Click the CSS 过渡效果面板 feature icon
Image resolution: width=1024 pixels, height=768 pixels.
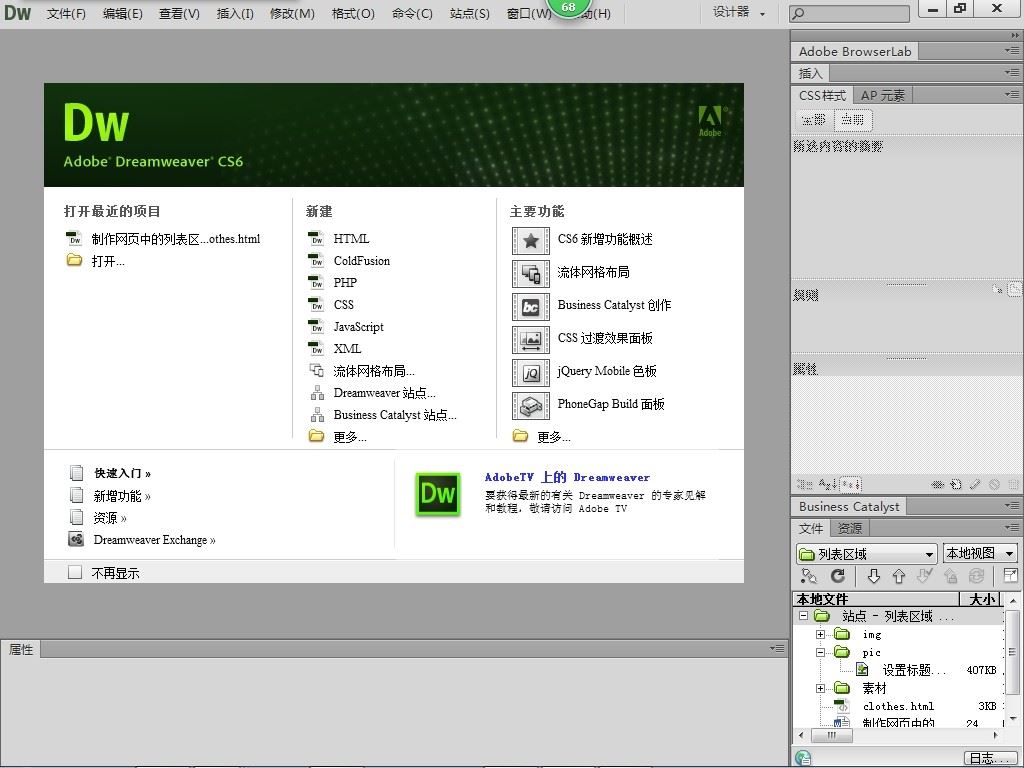530,340
